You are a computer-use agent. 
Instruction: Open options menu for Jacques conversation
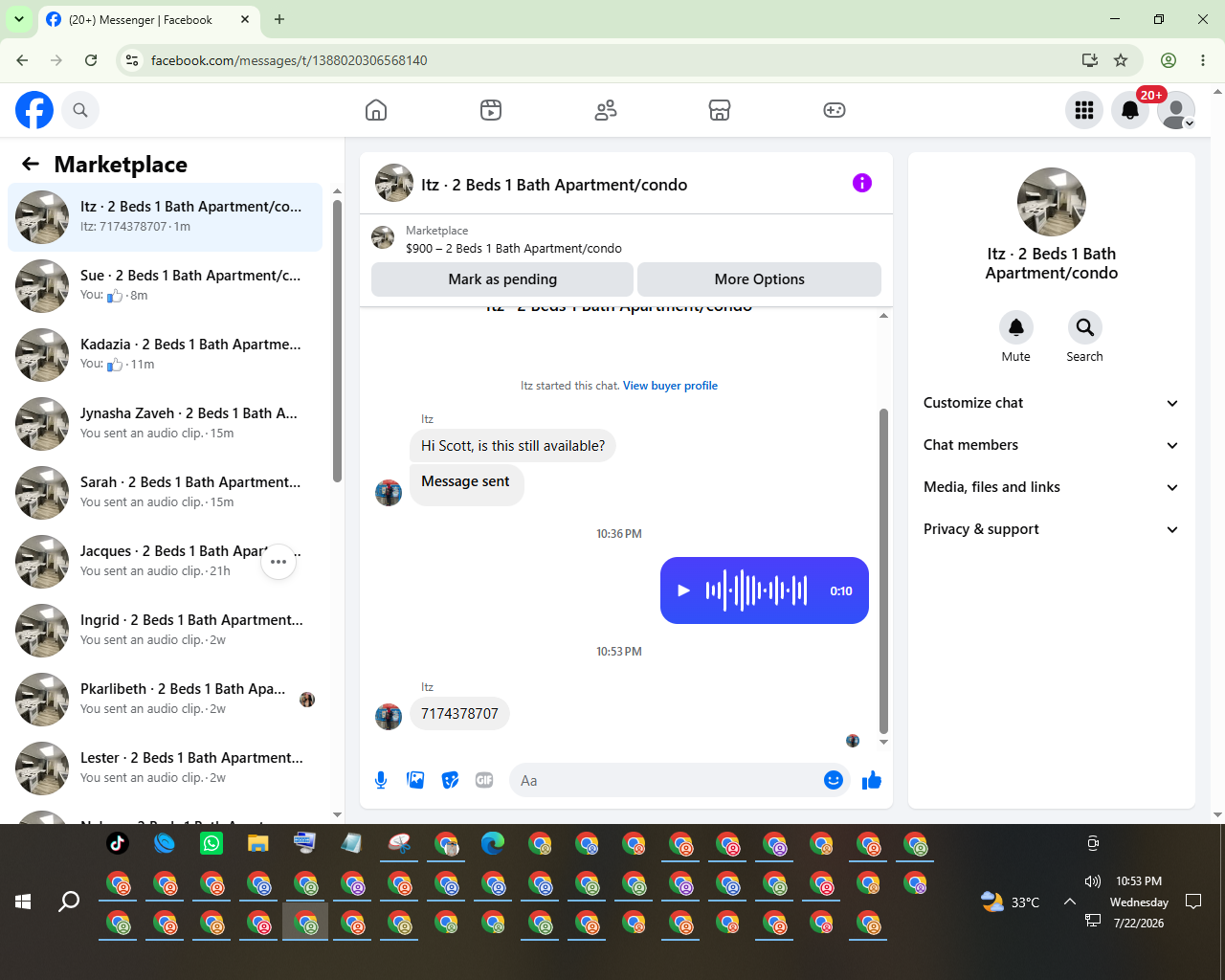[278, 562]
